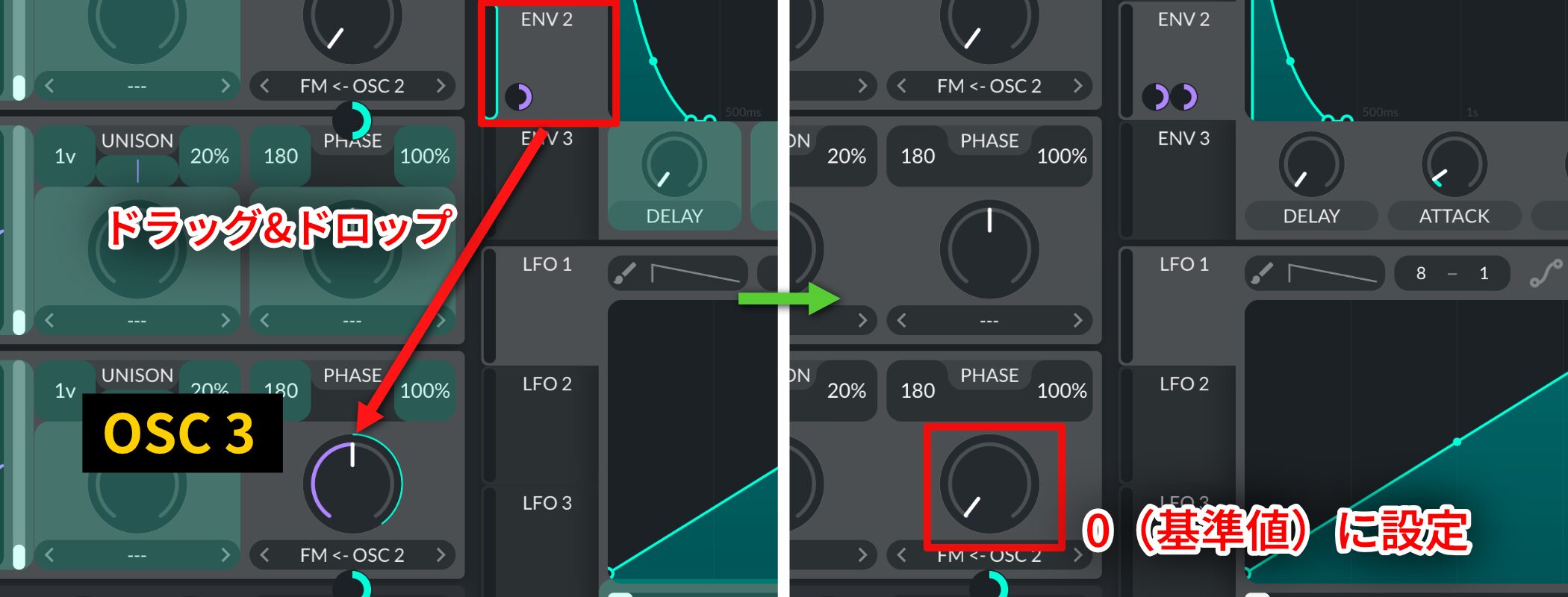Click the LFO 1 ramp shape preview
This screenshot has width=1568, height=597.
(1332, 273)
